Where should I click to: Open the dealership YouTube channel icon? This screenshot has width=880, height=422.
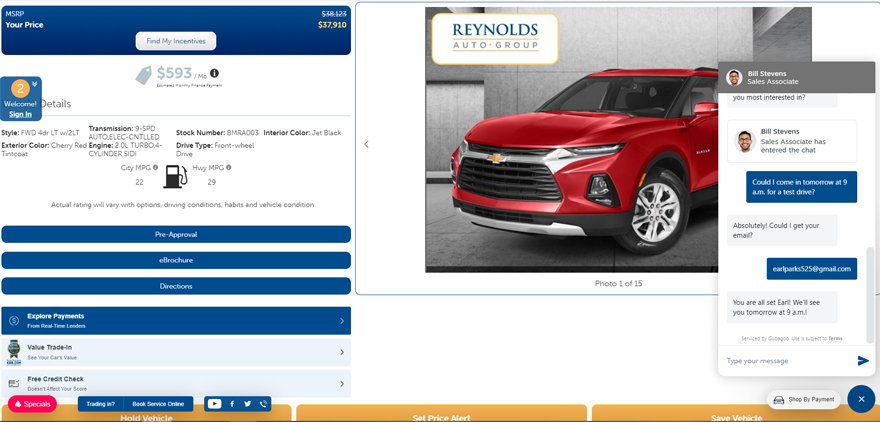[x=214, y=404]
